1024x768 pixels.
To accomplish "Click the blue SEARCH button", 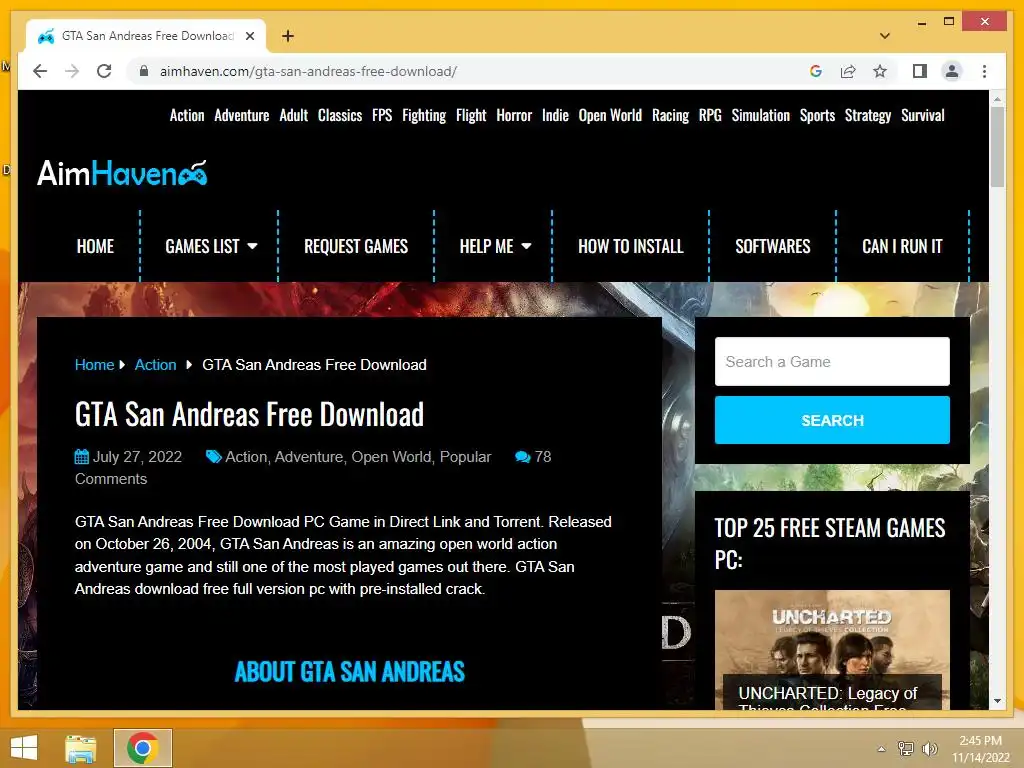I will click(x=832, y=420).
